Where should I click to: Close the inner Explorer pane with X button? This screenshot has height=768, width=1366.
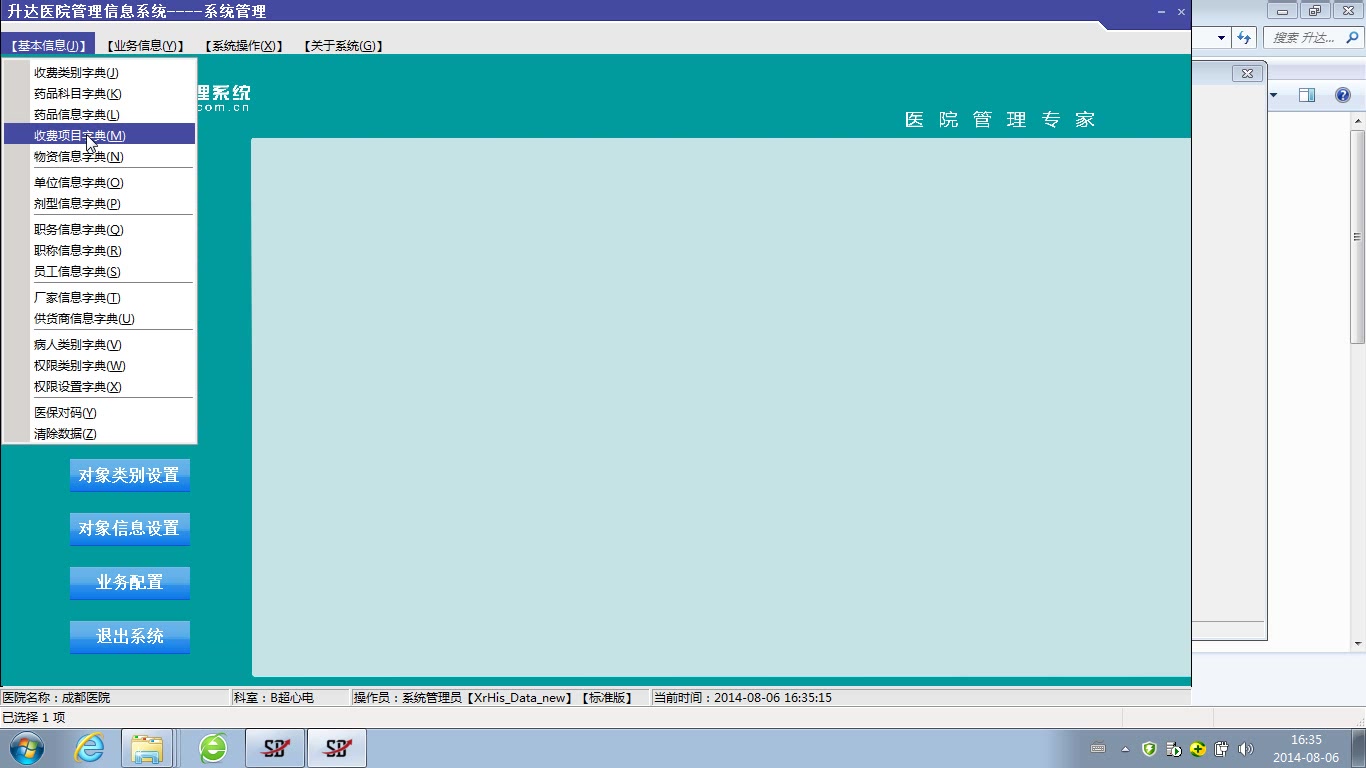[x=1247, y=73]
